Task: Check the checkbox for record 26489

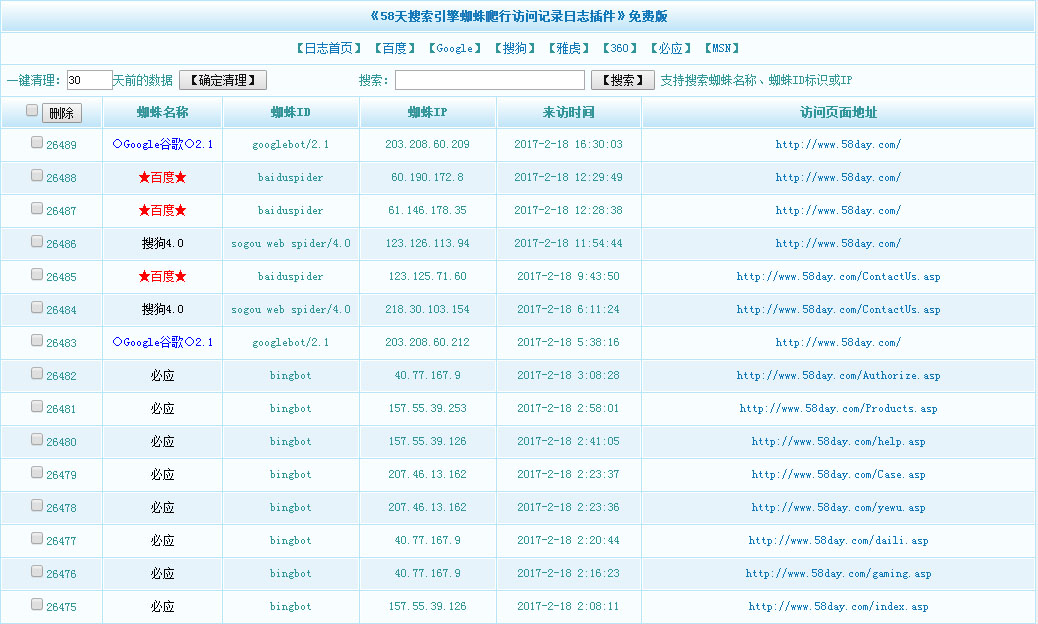Action: pyautogui.click(x=37, y=142)
